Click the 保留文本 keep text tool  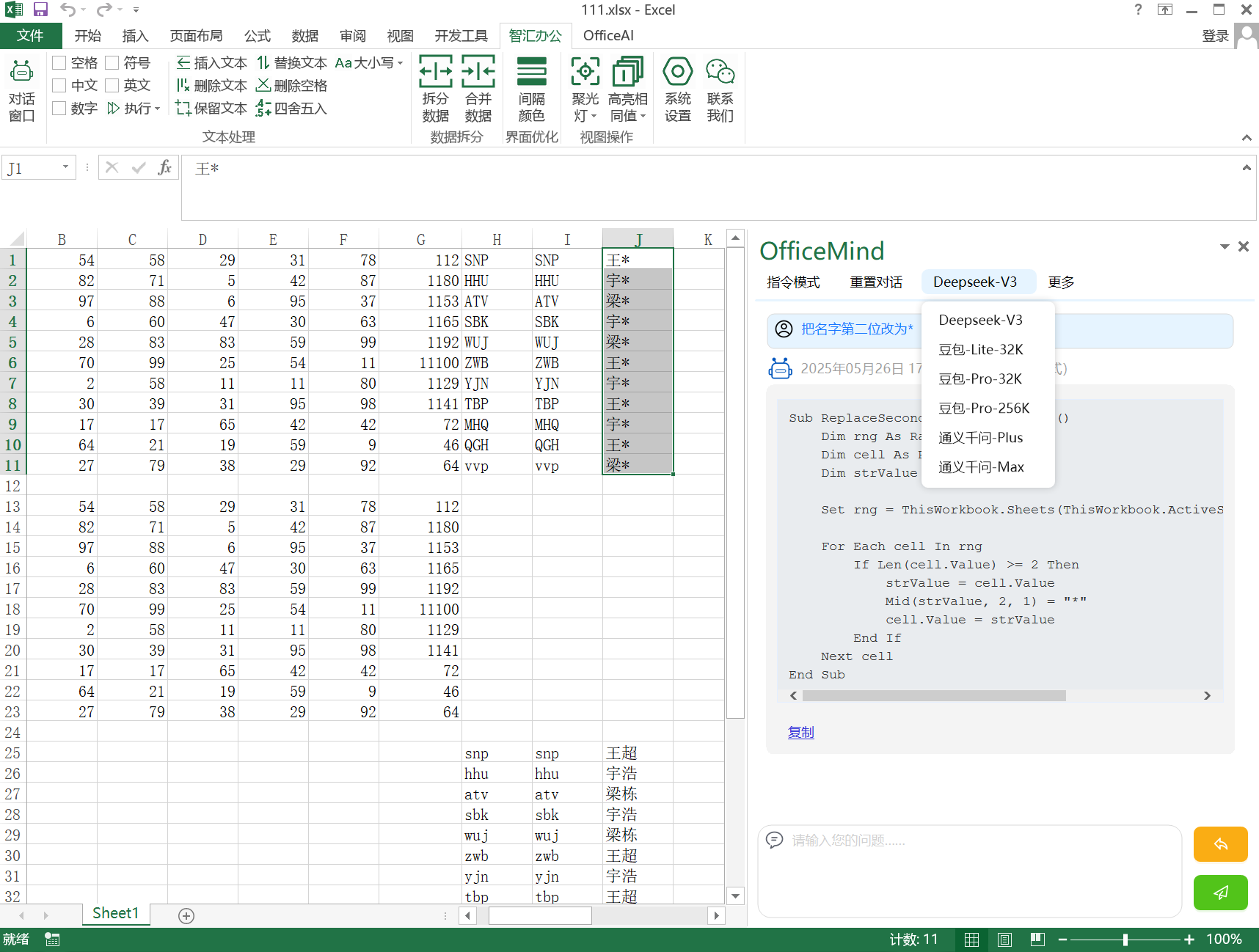(212, 109)
